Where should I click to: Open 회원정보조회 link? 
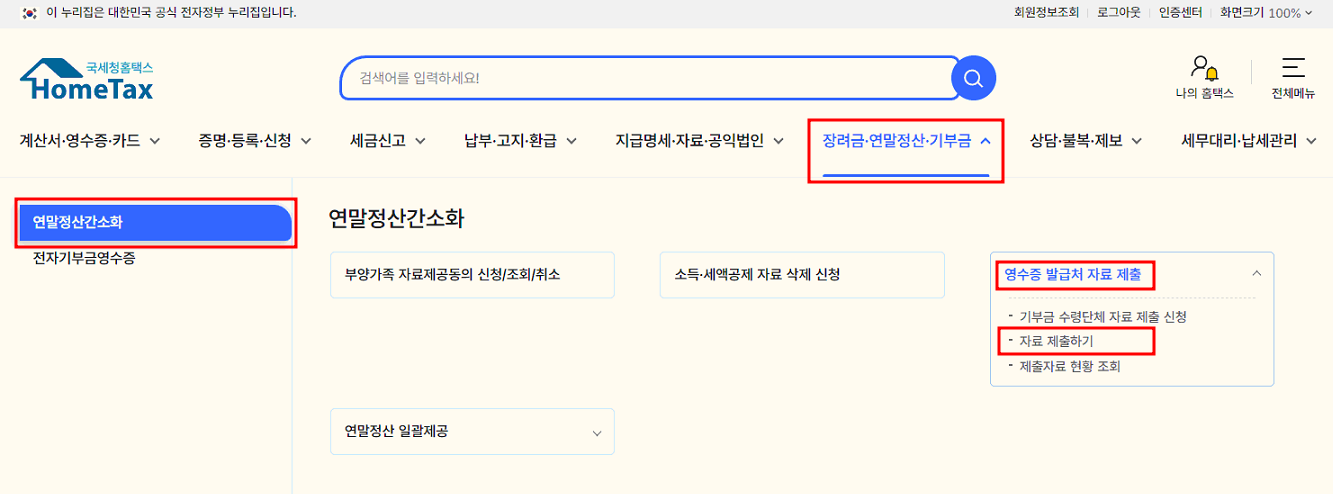tap(1046, 13)
